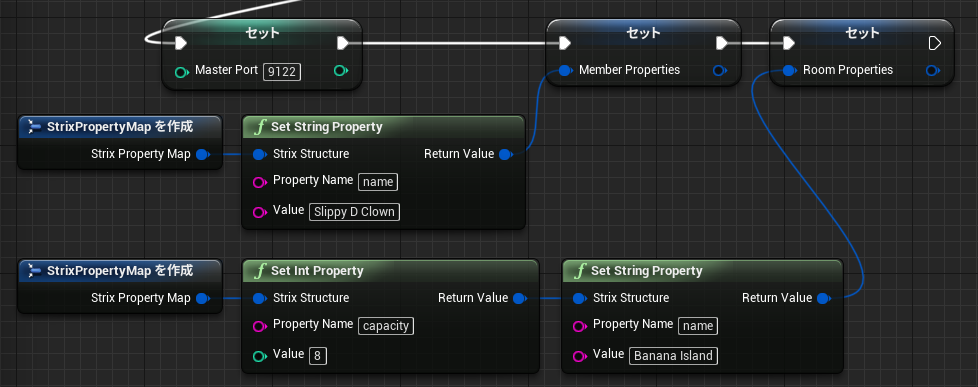Image resolution: width=978 pixels, height=387 pixels.
Task: Click exec output pin of Master Port Set node
Action: point(343,43)
